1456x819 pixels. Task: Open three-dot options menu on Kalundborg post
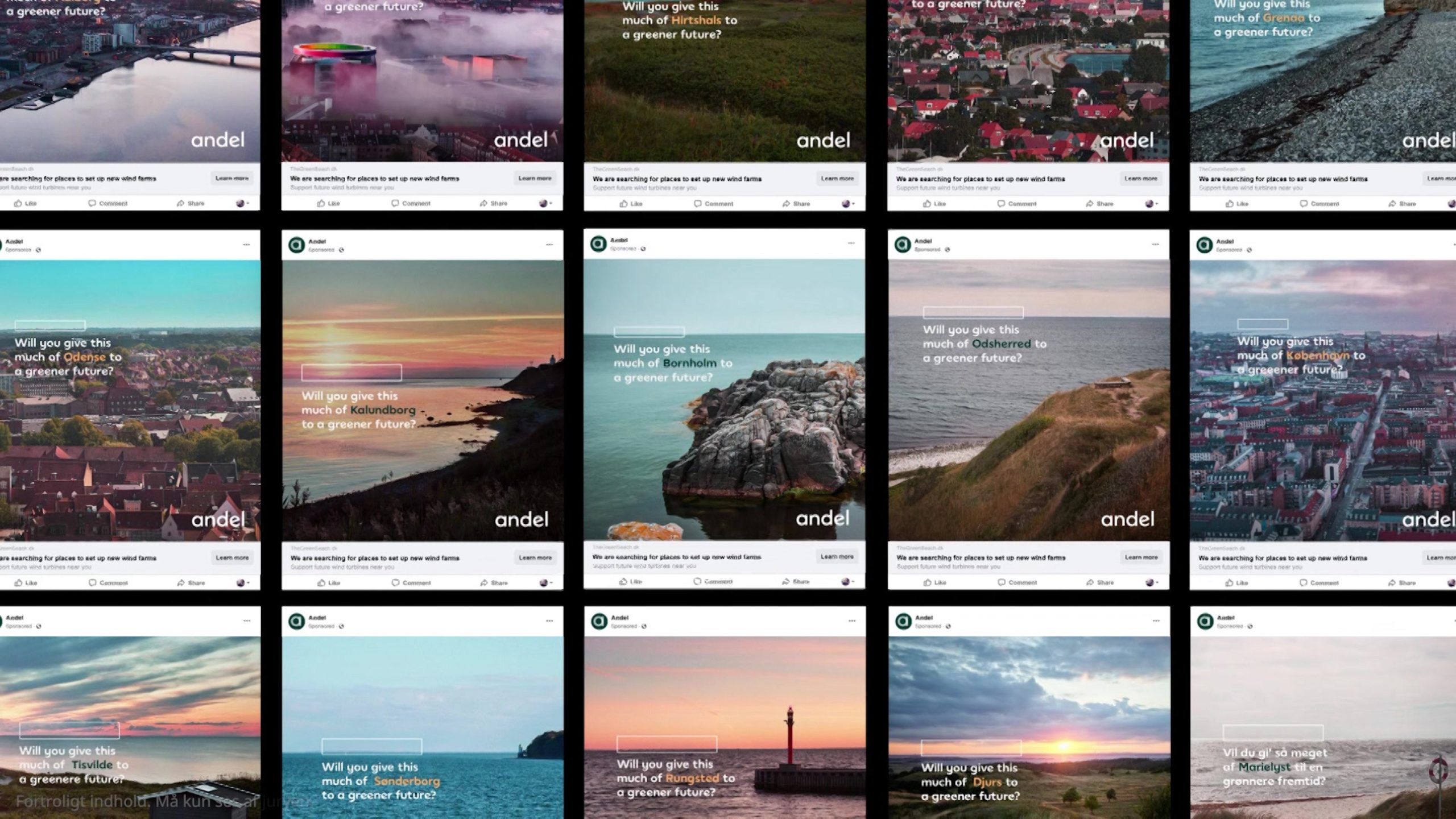(x=549, y=245)
